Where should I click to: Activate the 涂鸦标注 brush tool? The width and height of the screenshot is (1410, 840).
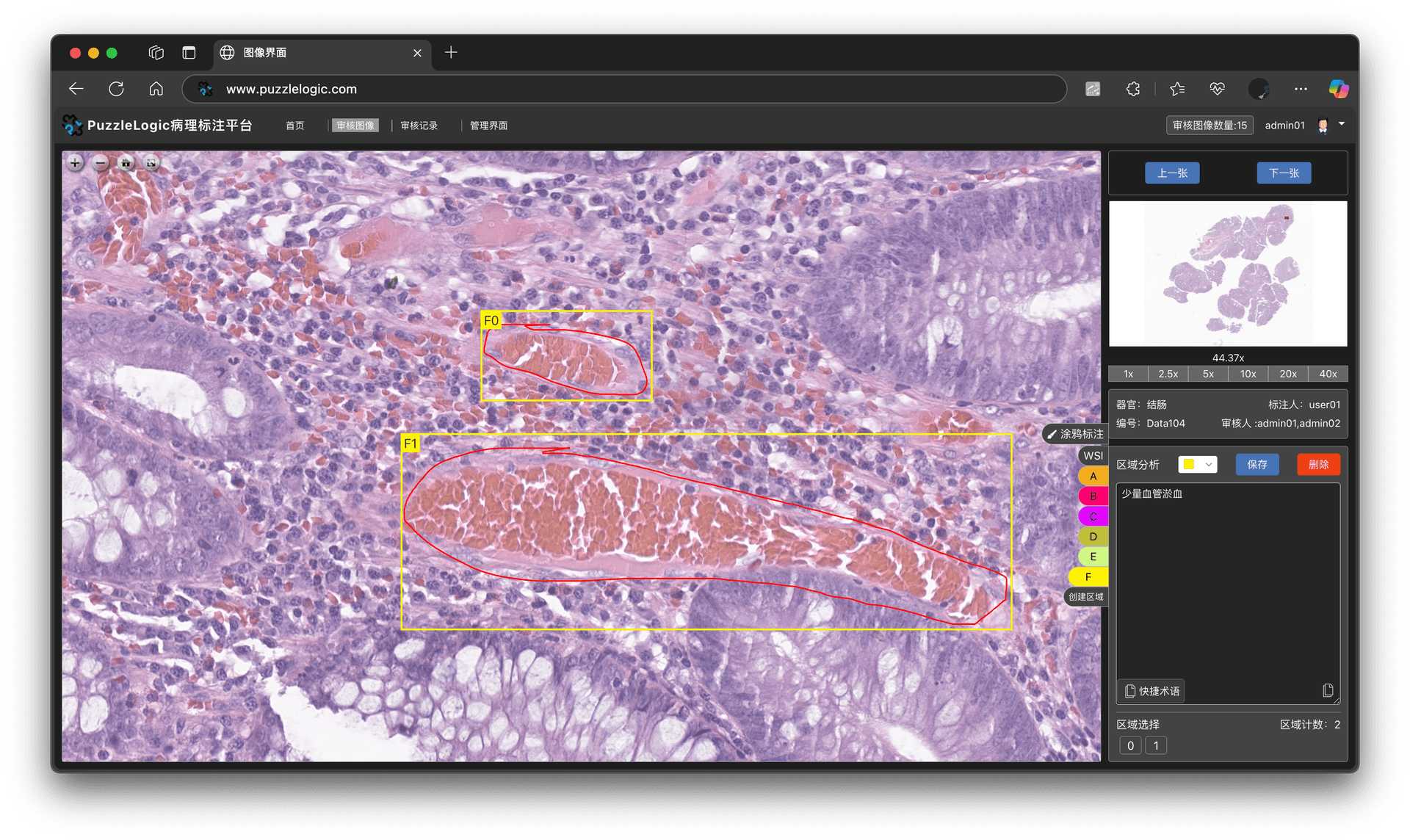[x=1075, y=434]
